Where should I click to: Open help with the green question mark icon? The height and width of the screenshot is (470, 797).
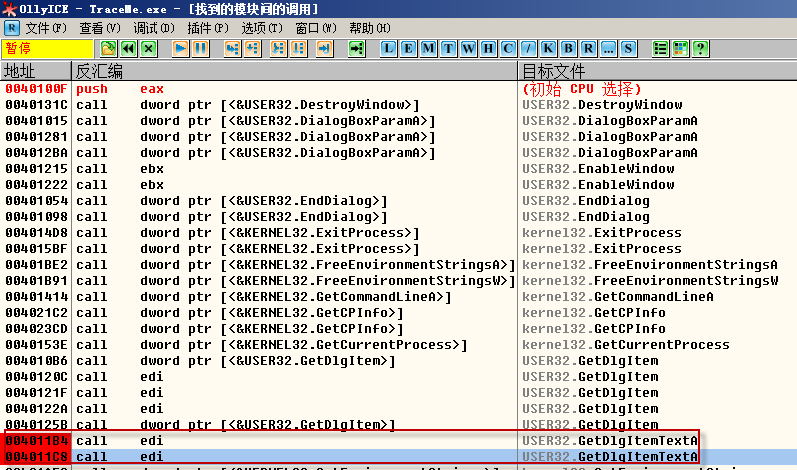[701, 49]
